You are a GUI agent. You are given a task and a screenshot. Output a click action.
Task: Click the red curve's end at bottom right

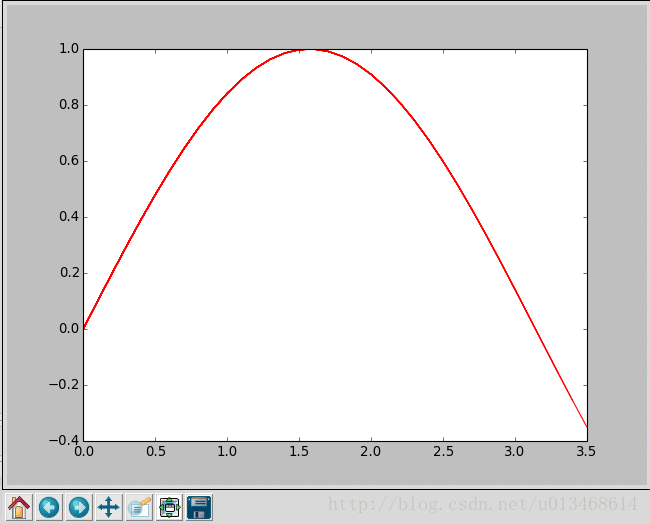[586, 426]
